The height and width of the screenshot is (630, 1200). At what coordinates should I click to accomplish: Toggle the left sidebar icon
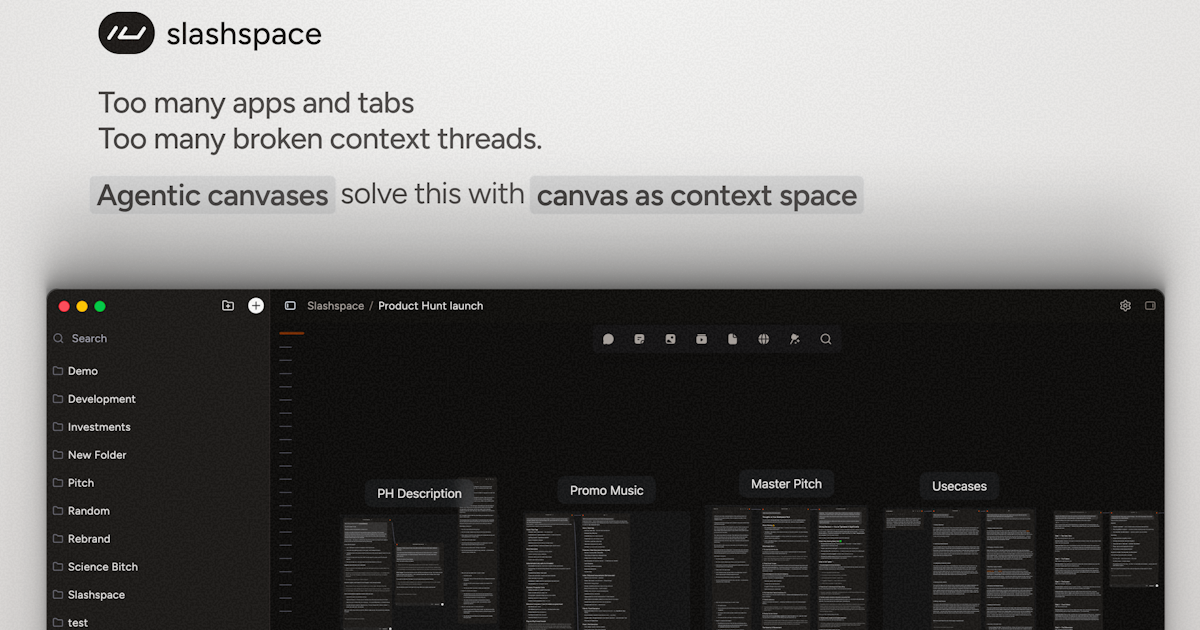pos(290,306)
